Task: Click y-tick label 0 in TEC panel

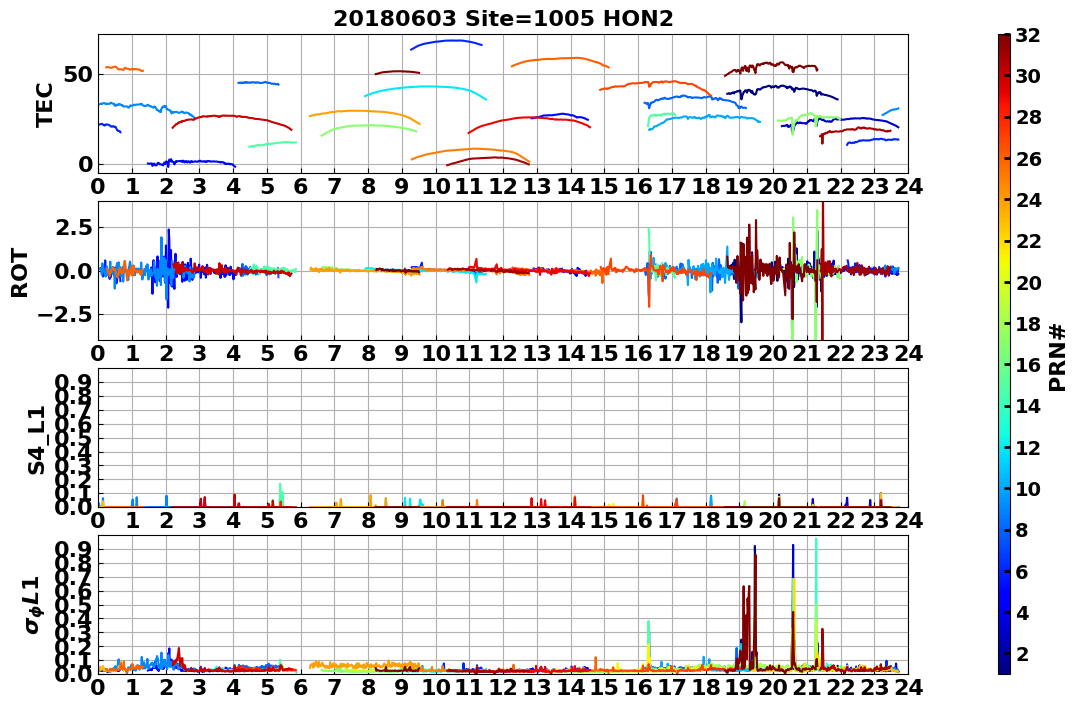Action: pyautogui.click(x=85, y=164)
